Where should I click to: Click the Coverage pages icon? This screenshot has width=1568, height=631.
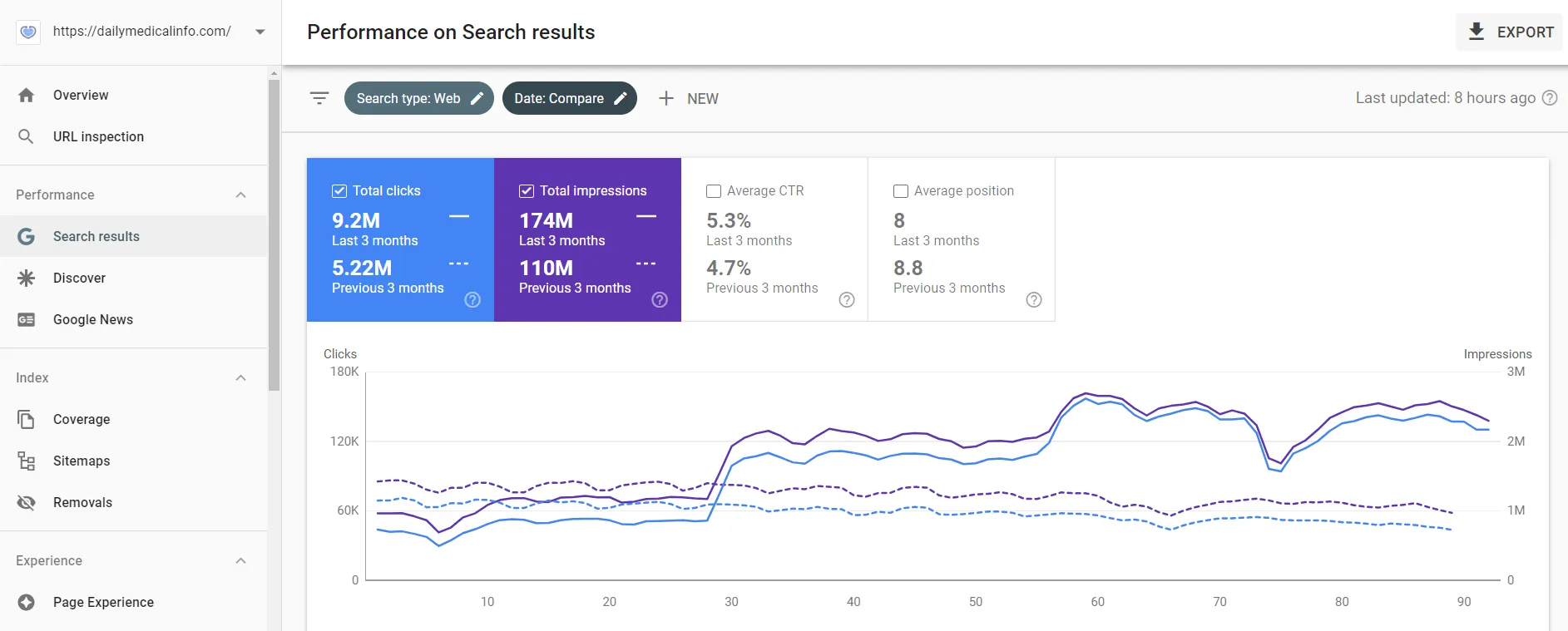click(x=26, y=419)
